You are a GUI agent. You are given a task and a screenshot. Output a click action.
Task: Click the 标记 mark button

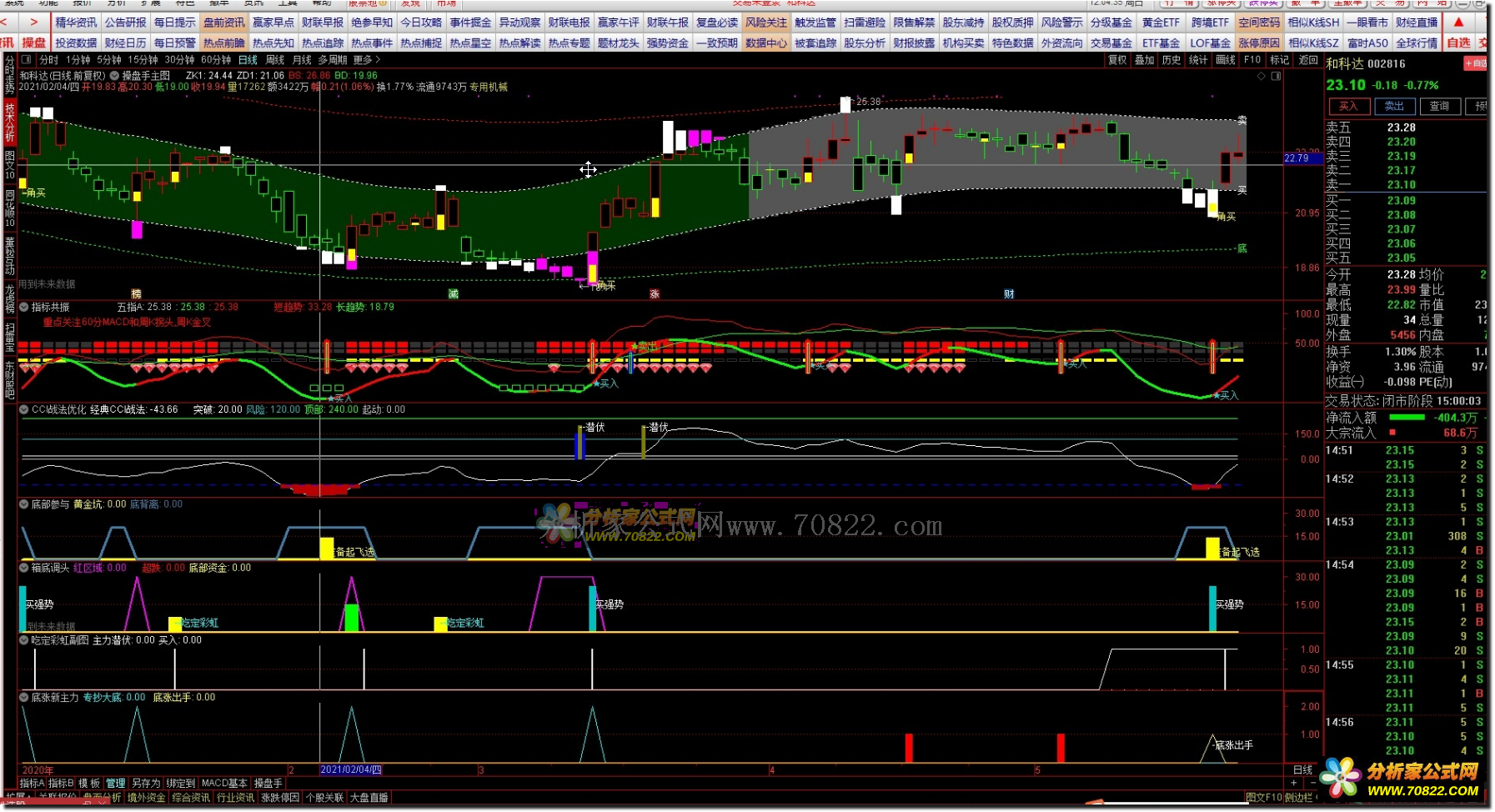[1279, 60]
